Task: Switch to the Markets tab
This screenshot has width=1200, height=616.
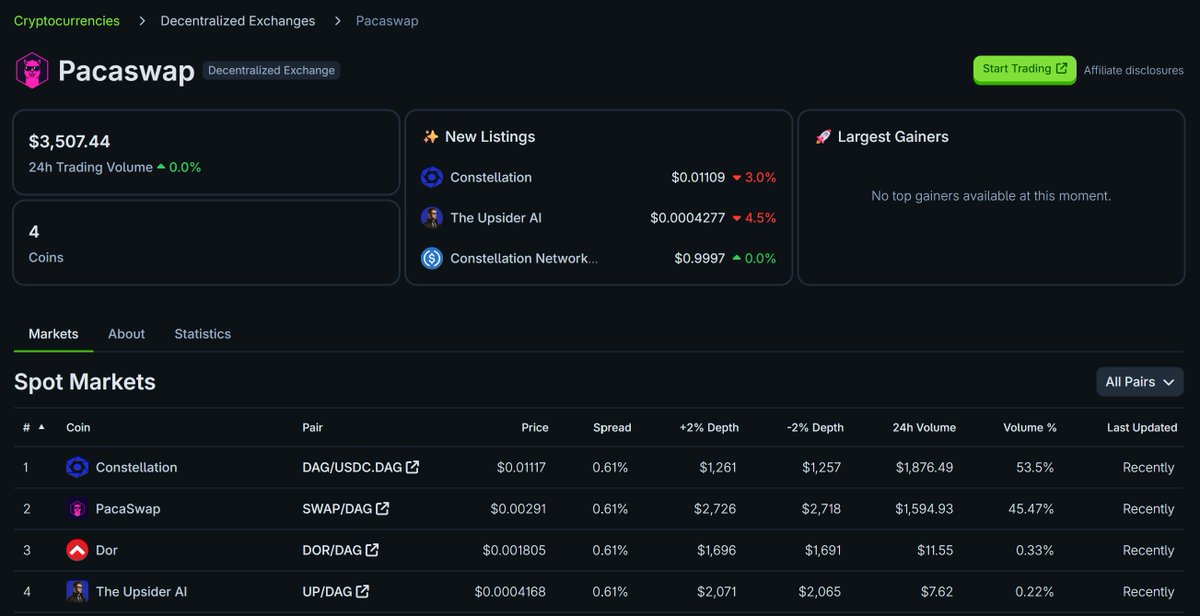Action: 53,334
